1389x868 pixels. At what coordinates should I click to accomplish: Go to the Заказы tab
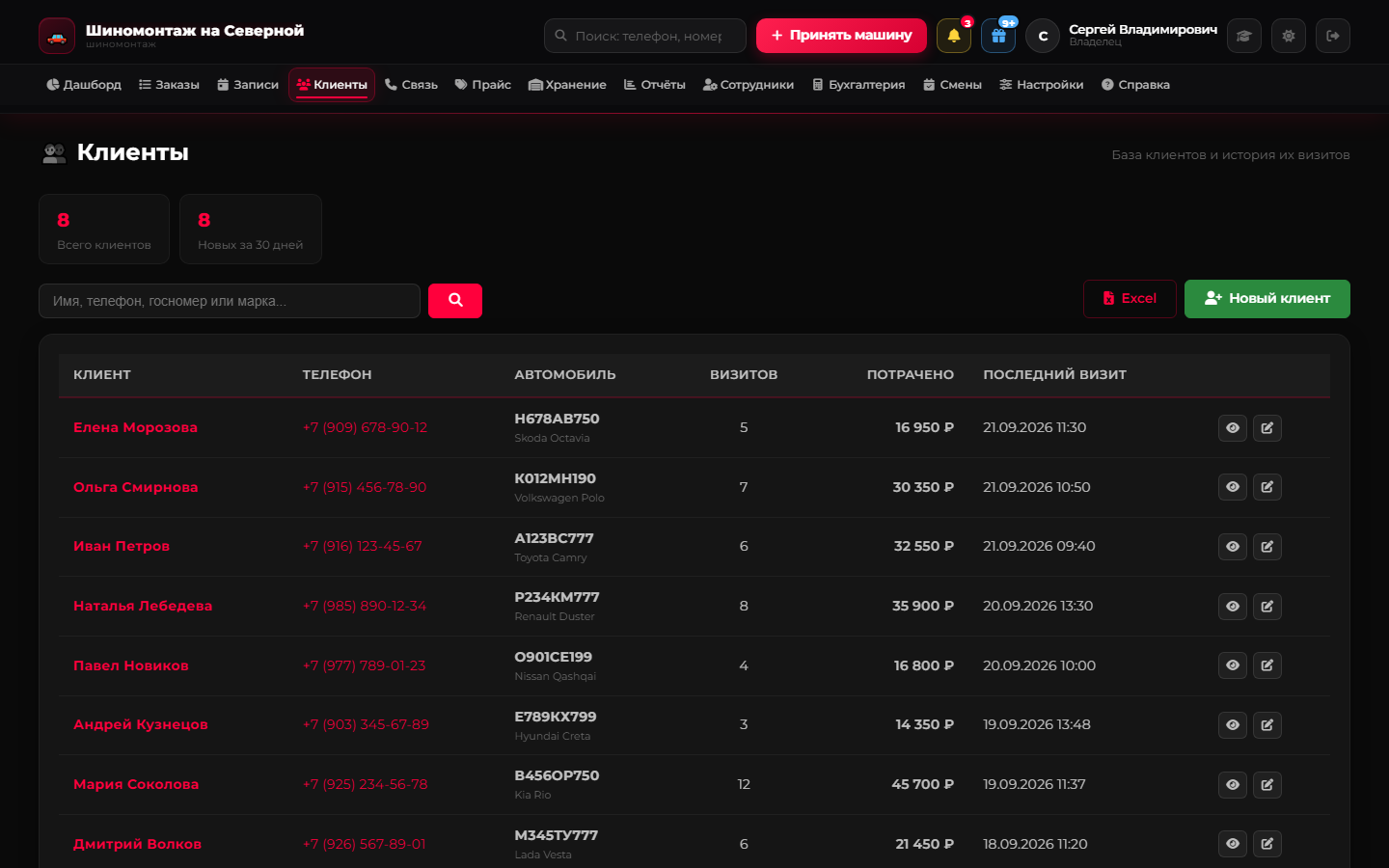169,85
